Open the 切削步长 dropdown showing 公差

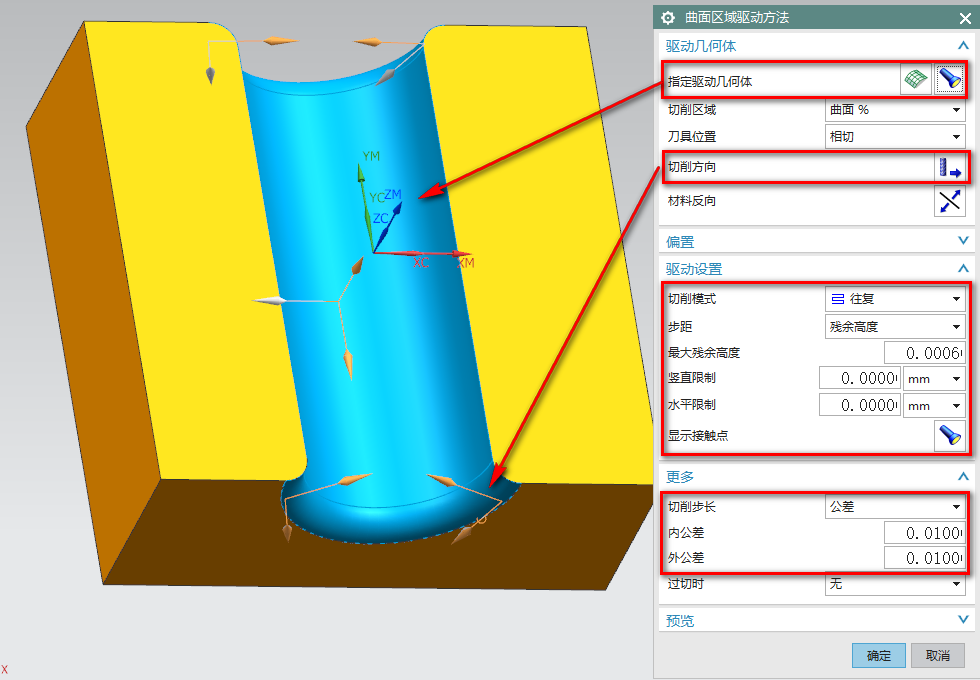[x=893, y=507]
